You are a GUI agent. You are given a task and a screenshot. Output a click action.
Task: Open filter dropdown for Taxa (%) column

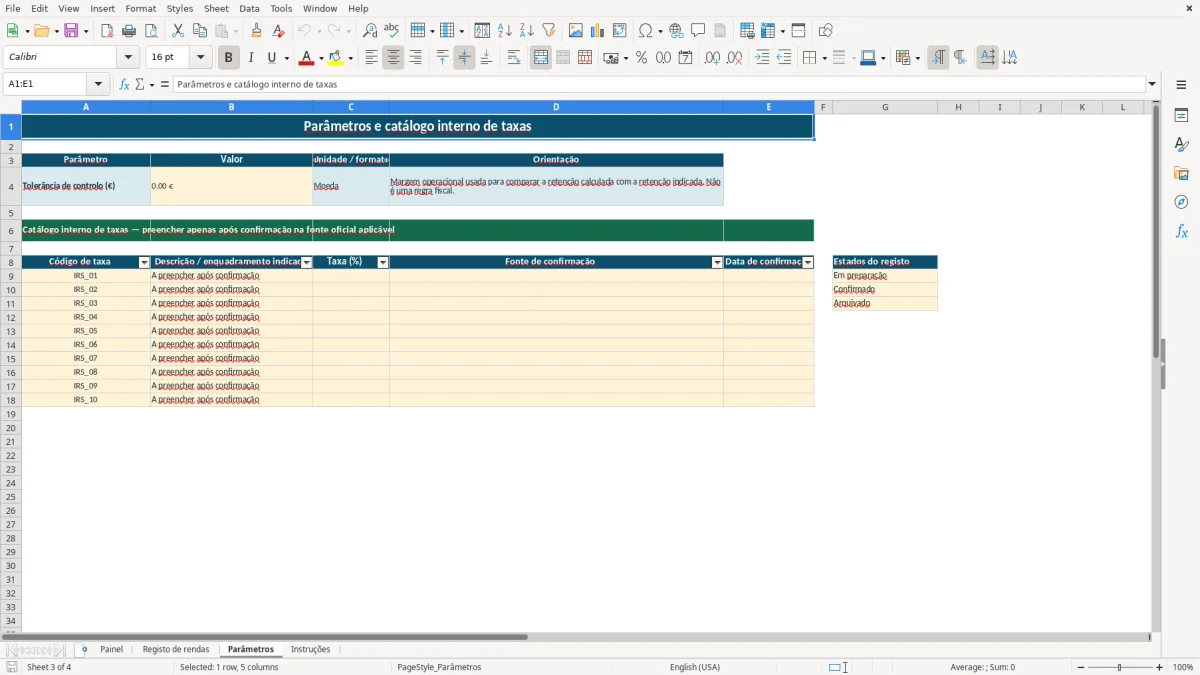pyautogui.click(x=383, y=262)
